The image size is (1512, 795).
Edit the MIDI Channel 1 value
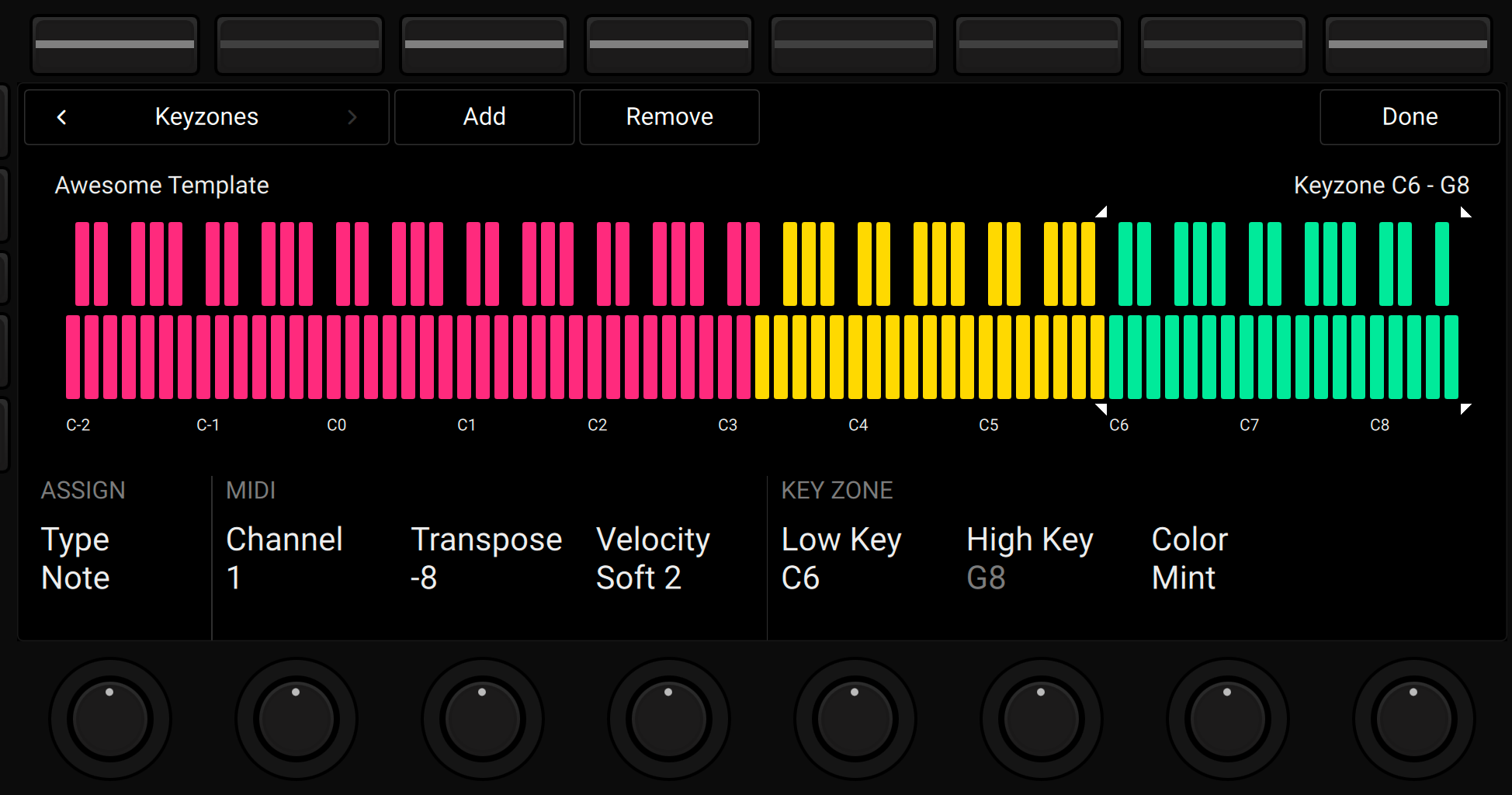[x=285, y=559]
